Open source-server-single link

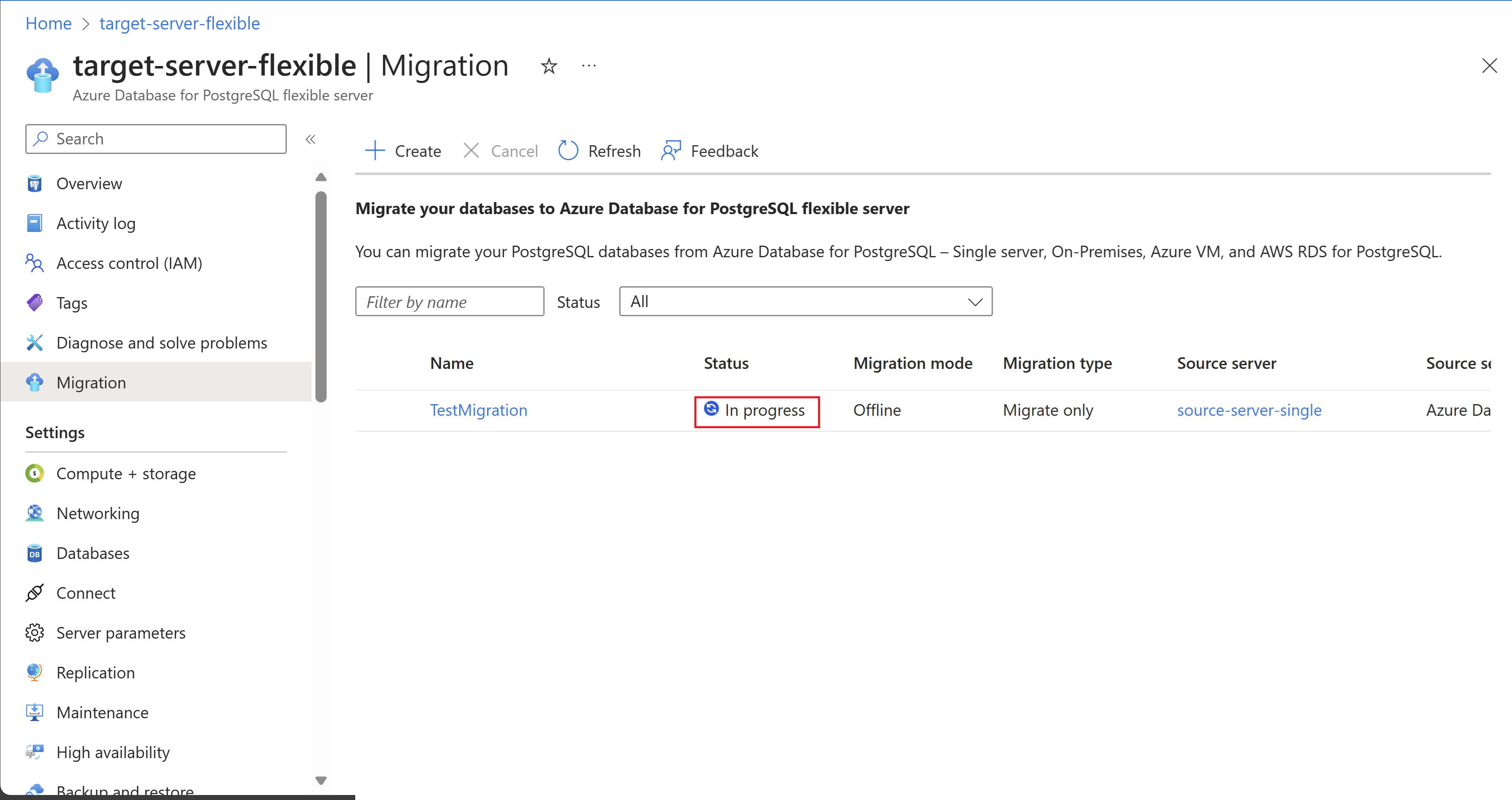1248,410
